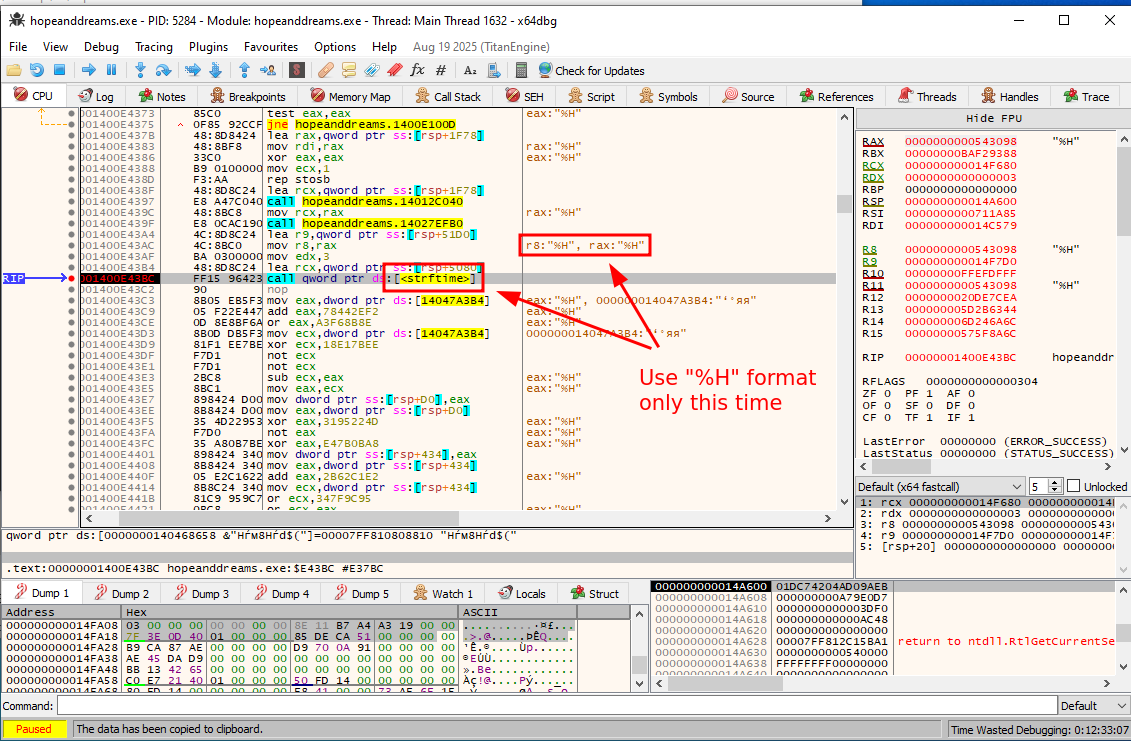Click the Restart debugging toolbar icon
The width and height of the screenshot is (1131, 741).
tap(36, 70)
